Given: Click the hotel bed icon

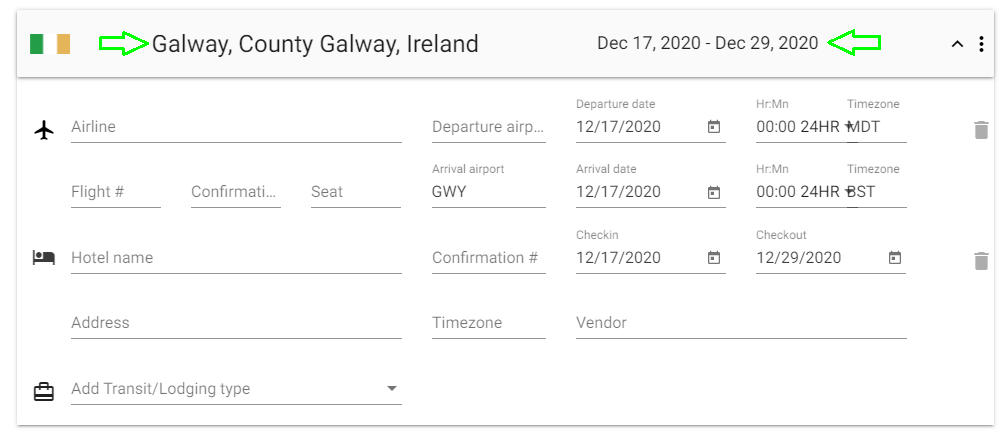Looking at the screenshot, I should coord(43,258).
